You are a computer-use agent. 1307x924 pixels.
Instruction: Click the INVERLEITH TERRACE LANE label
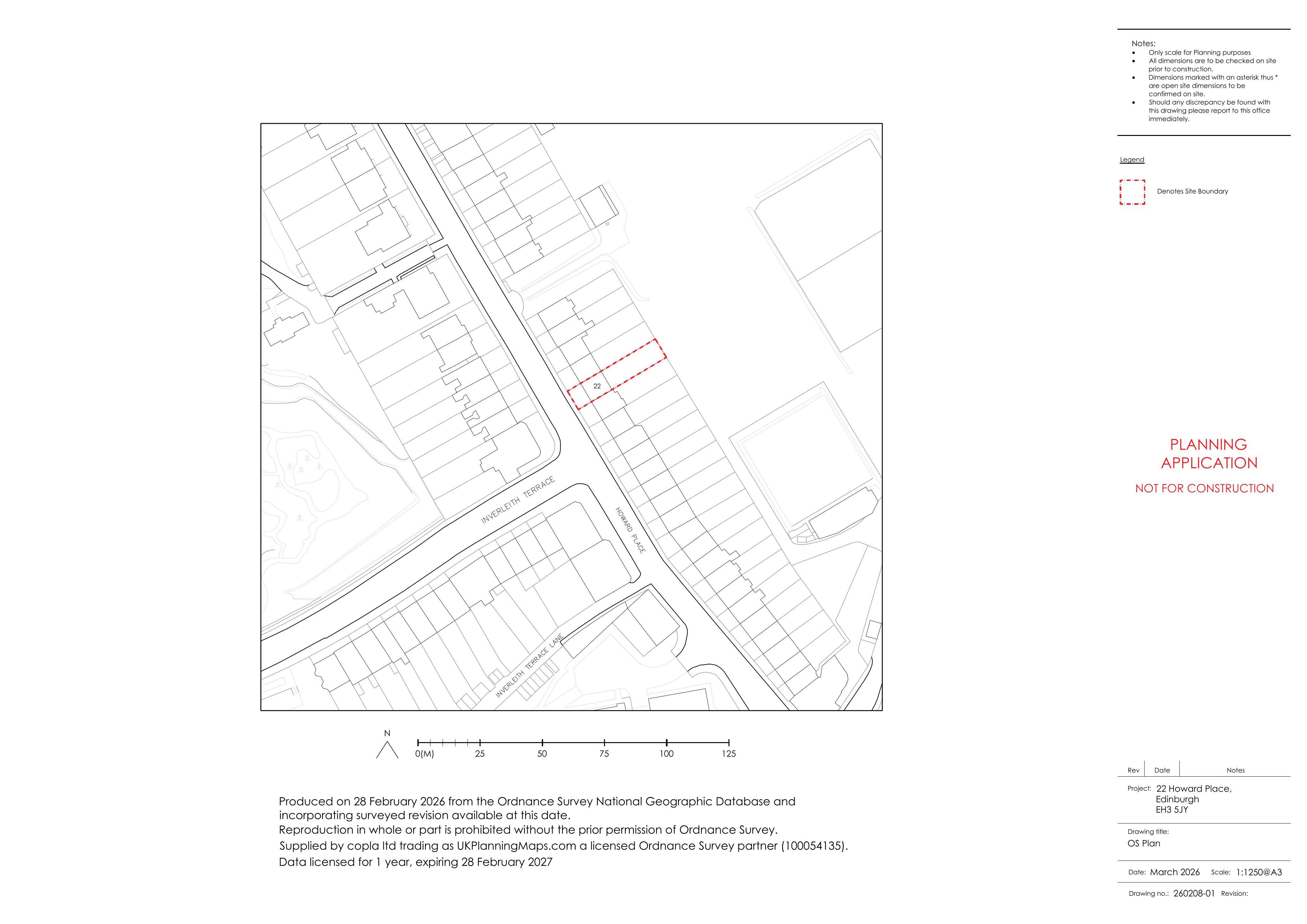pos(529,666)
